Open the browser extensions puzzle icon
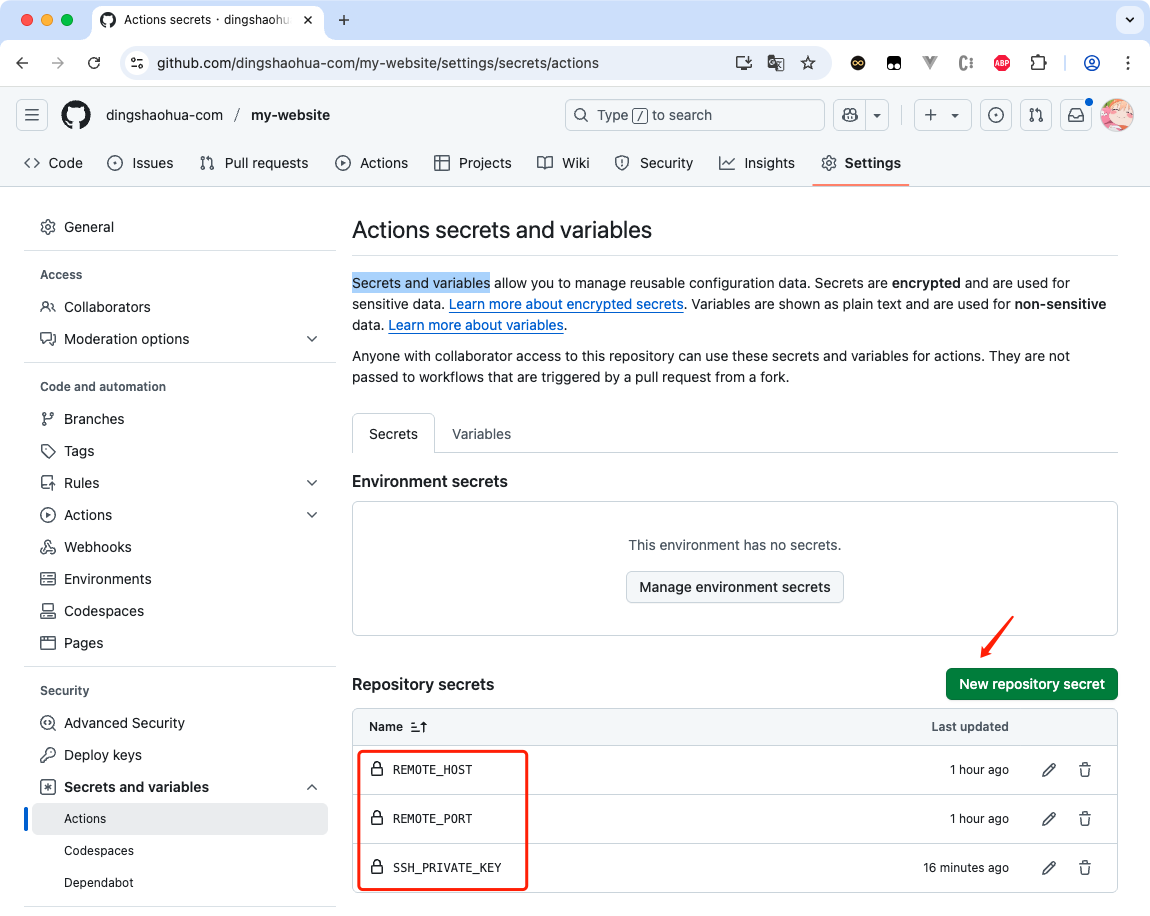The image size is (1150, 916). point(1038,63)
